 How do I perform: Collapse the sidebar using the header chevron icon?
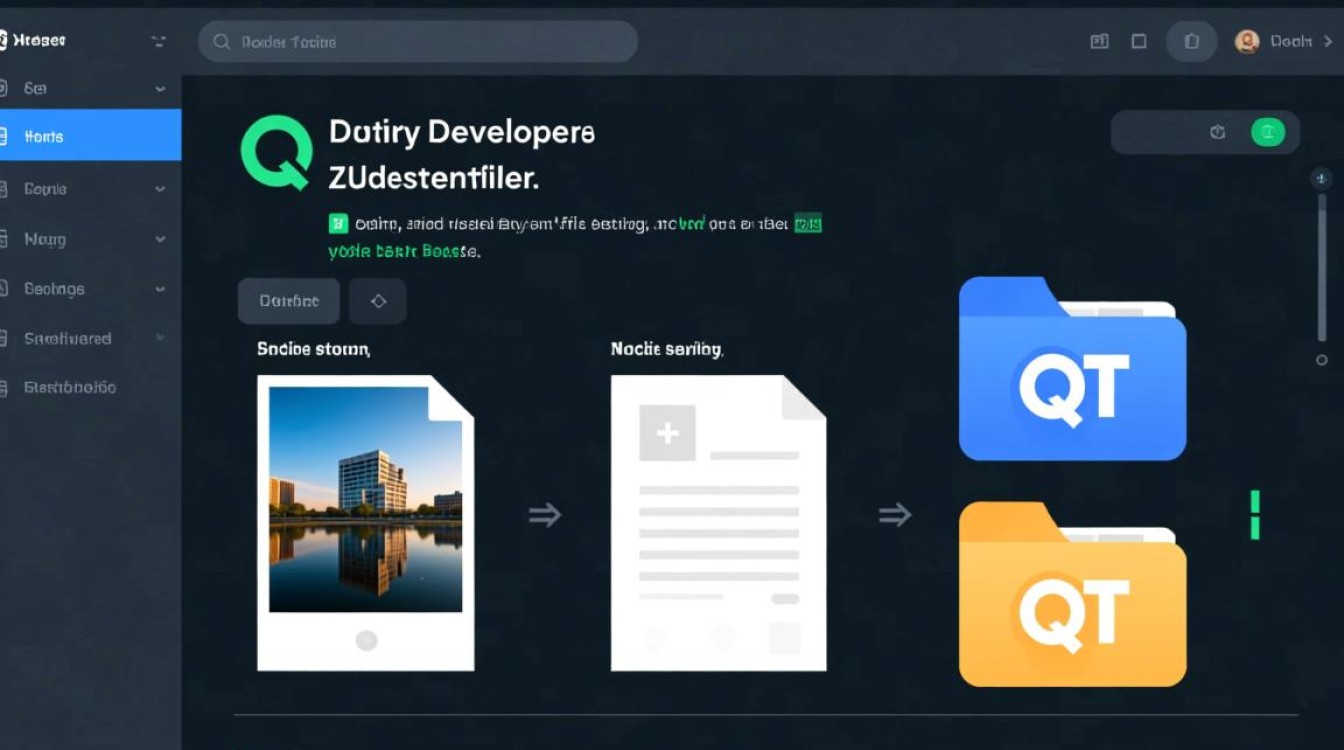[x=158, y=41]
